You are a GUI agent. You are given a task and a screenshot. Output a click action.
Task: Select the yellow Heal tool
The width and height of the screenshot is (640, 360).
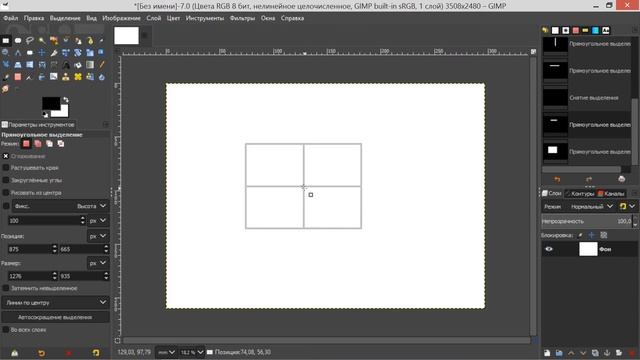pos(78,77)
